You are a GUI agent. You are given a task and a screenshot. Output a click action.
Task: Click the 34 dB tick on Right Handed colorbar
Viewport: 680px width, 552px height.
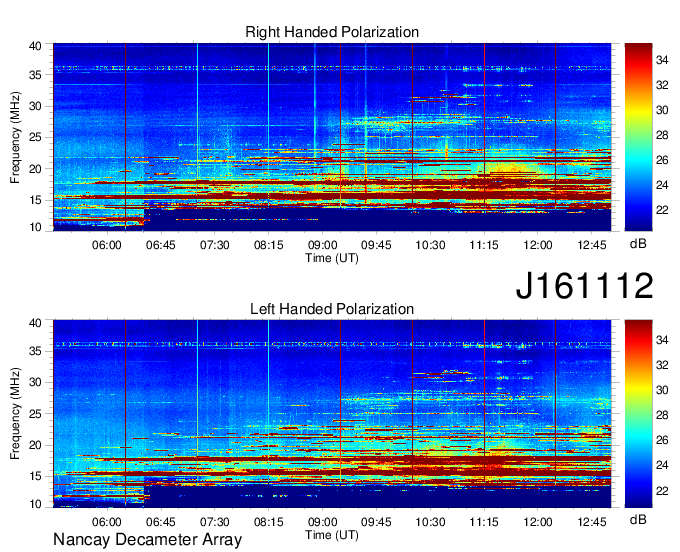click(x=662, y=60)
